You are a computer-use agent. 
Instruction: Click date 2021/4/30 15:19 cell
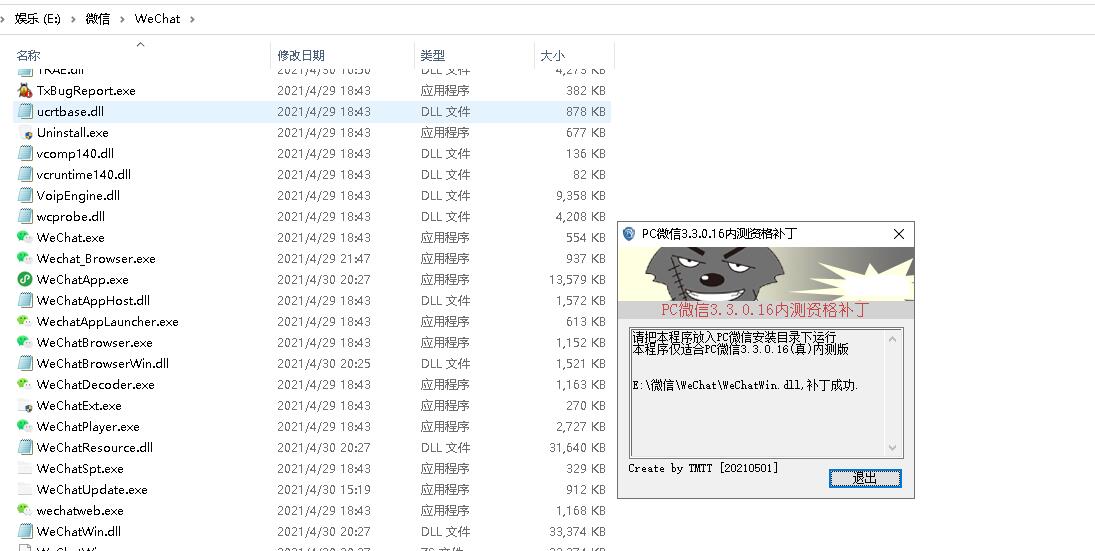(x=323, y=489)
